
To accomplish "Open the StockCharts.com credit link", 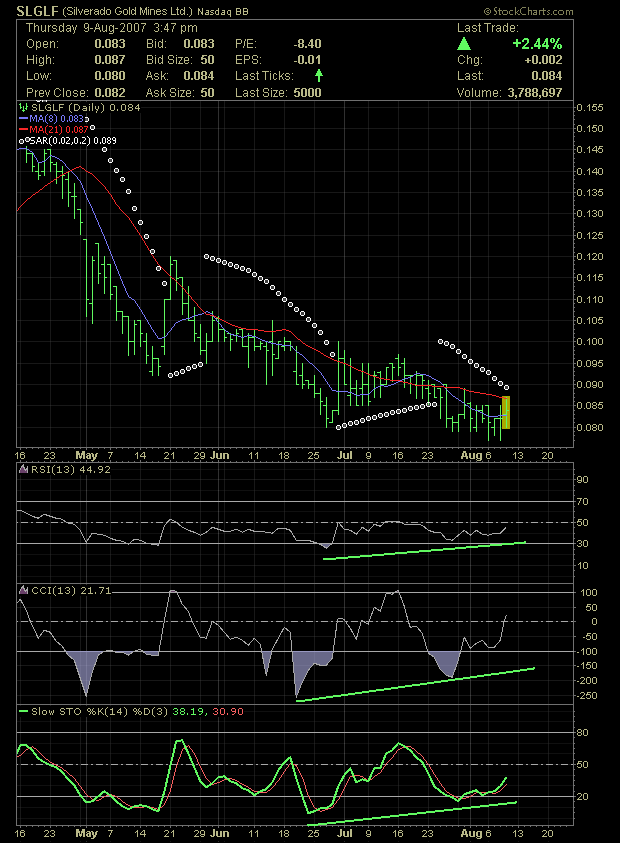I will (x=528, y=11).
